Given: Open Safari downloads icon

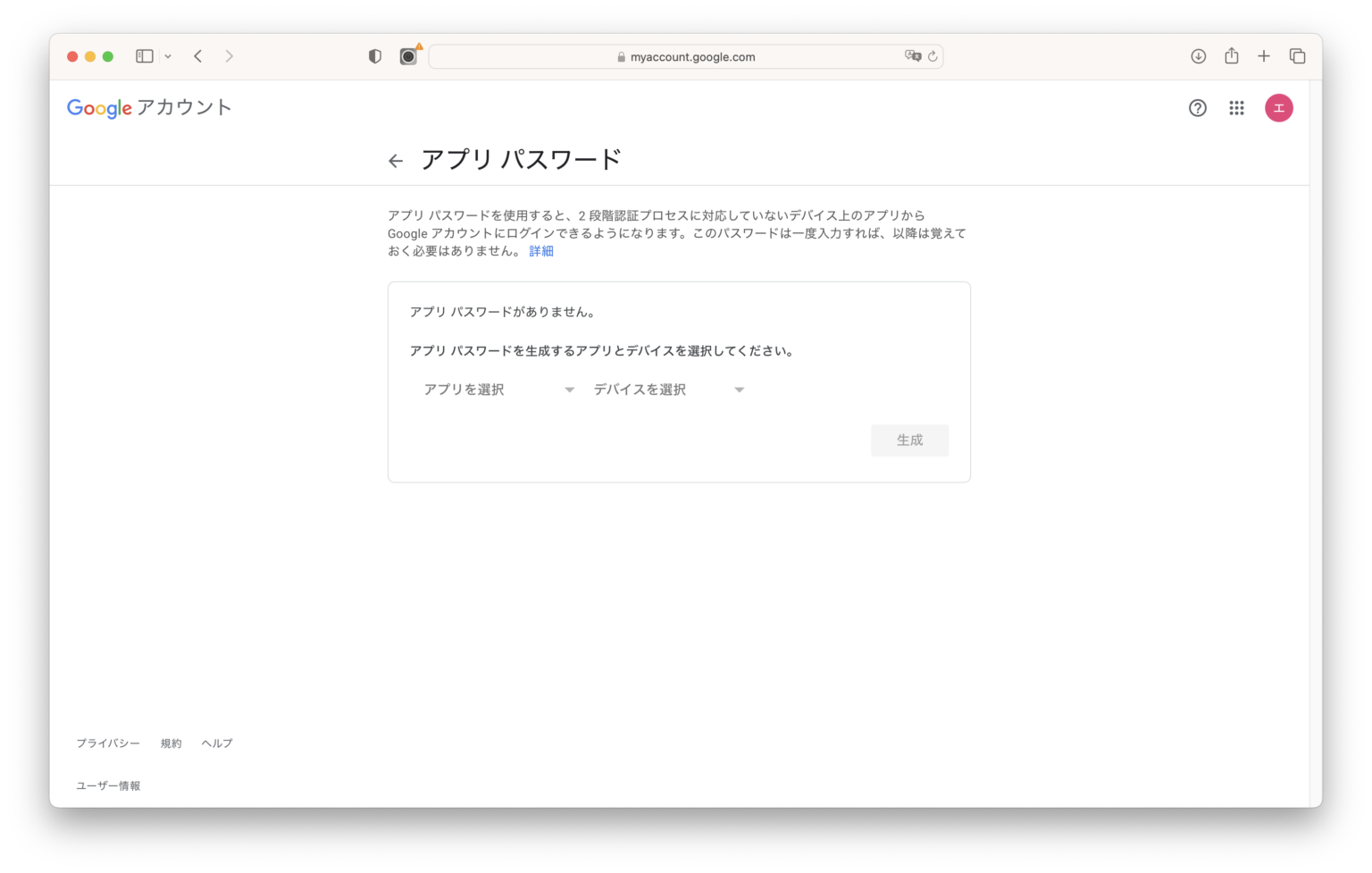Looking at the screenshot, I should 1199,56.
